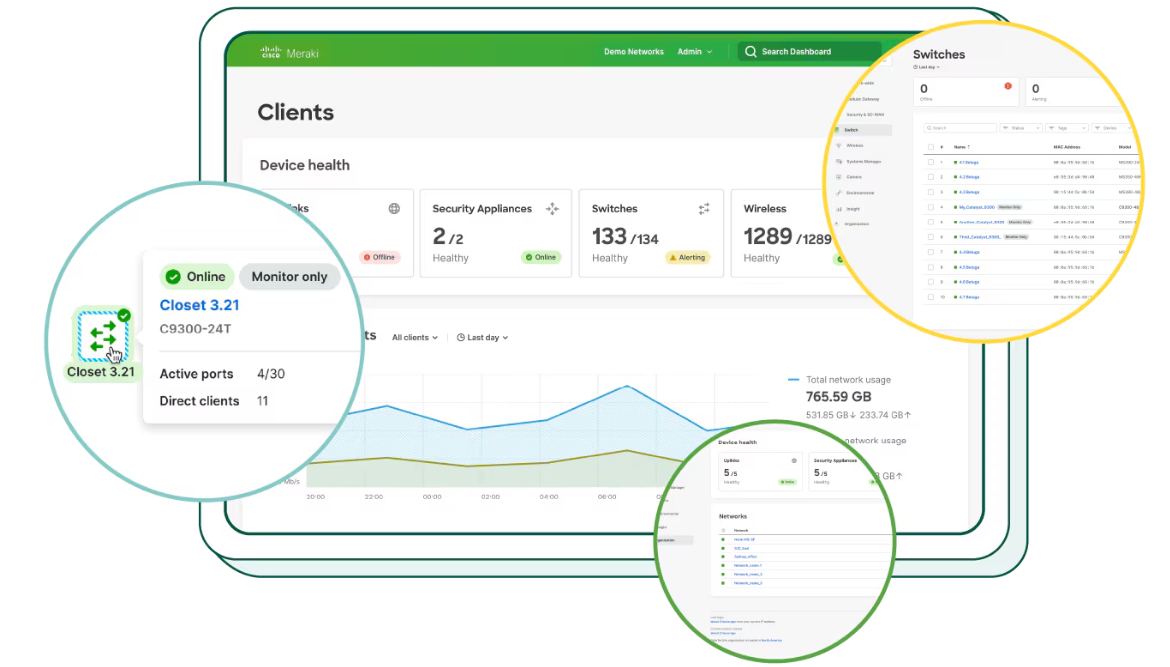
Task: Click the Active ports 4/30 value
Action: point(271,374)
